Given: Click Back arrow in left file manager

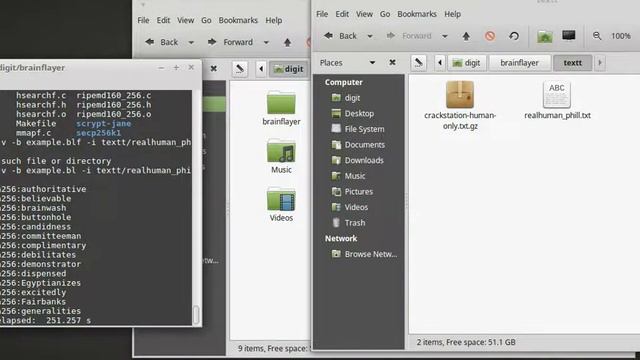Looking at the screenshot, I should pos(162,42).
